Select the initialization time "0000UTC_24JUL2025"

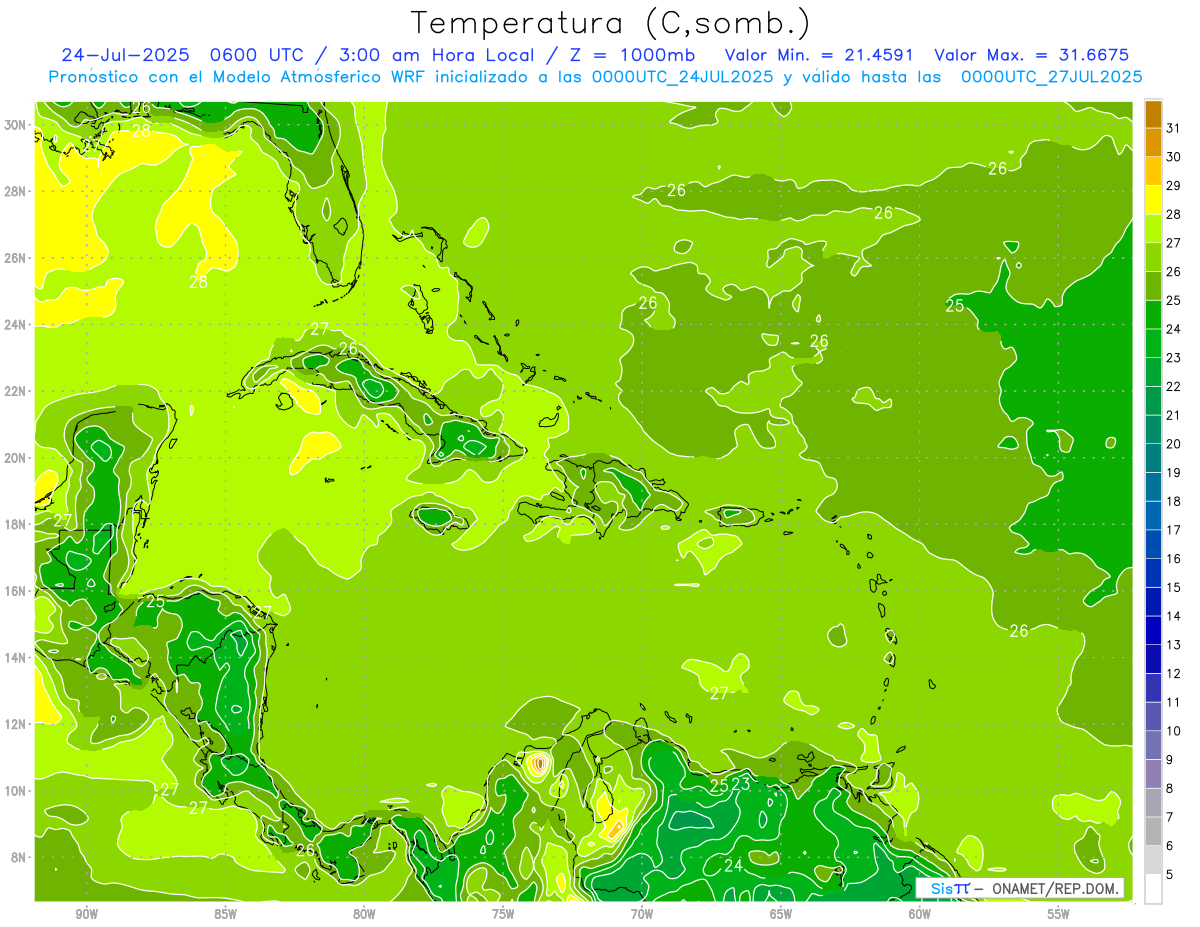(x=682, y=76)
